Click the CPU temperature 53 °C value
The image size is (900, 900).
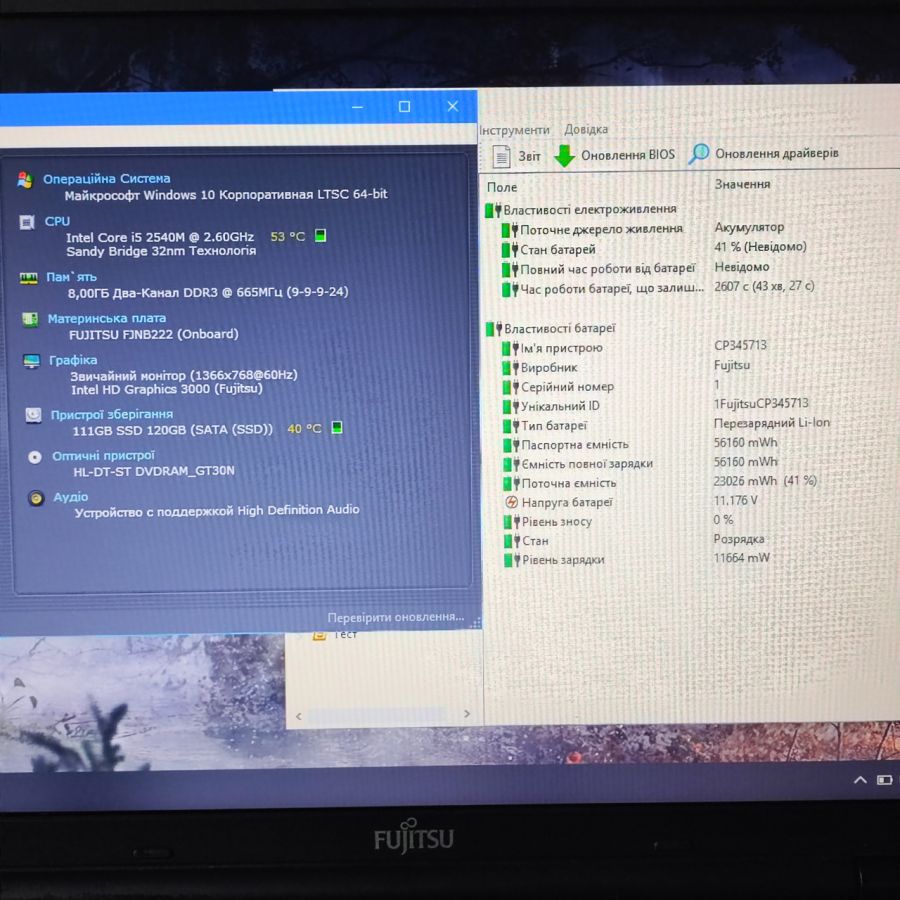pos(287,236)
